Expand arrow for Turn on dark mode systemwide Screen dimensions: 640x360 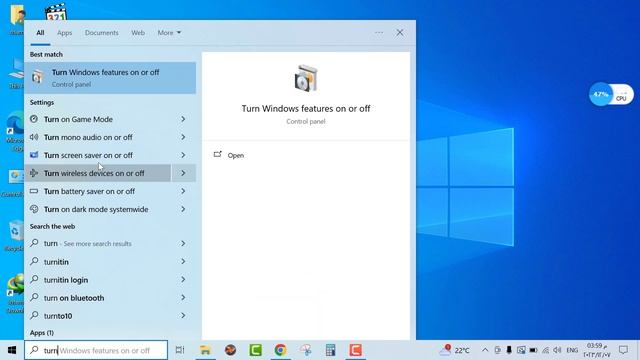(x=183, y=209)
